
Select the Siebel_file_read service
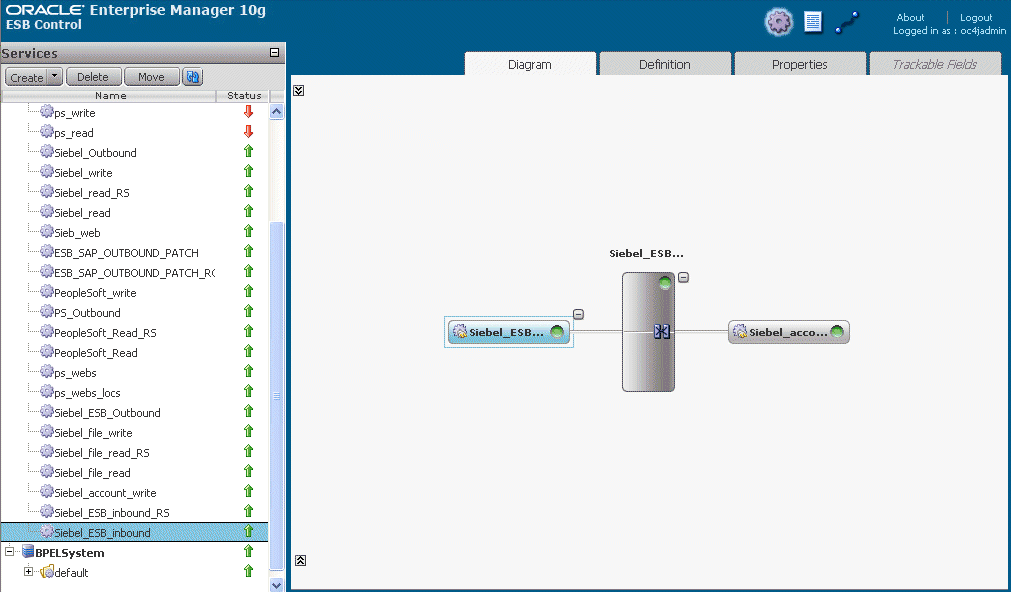tap(92, 473)
